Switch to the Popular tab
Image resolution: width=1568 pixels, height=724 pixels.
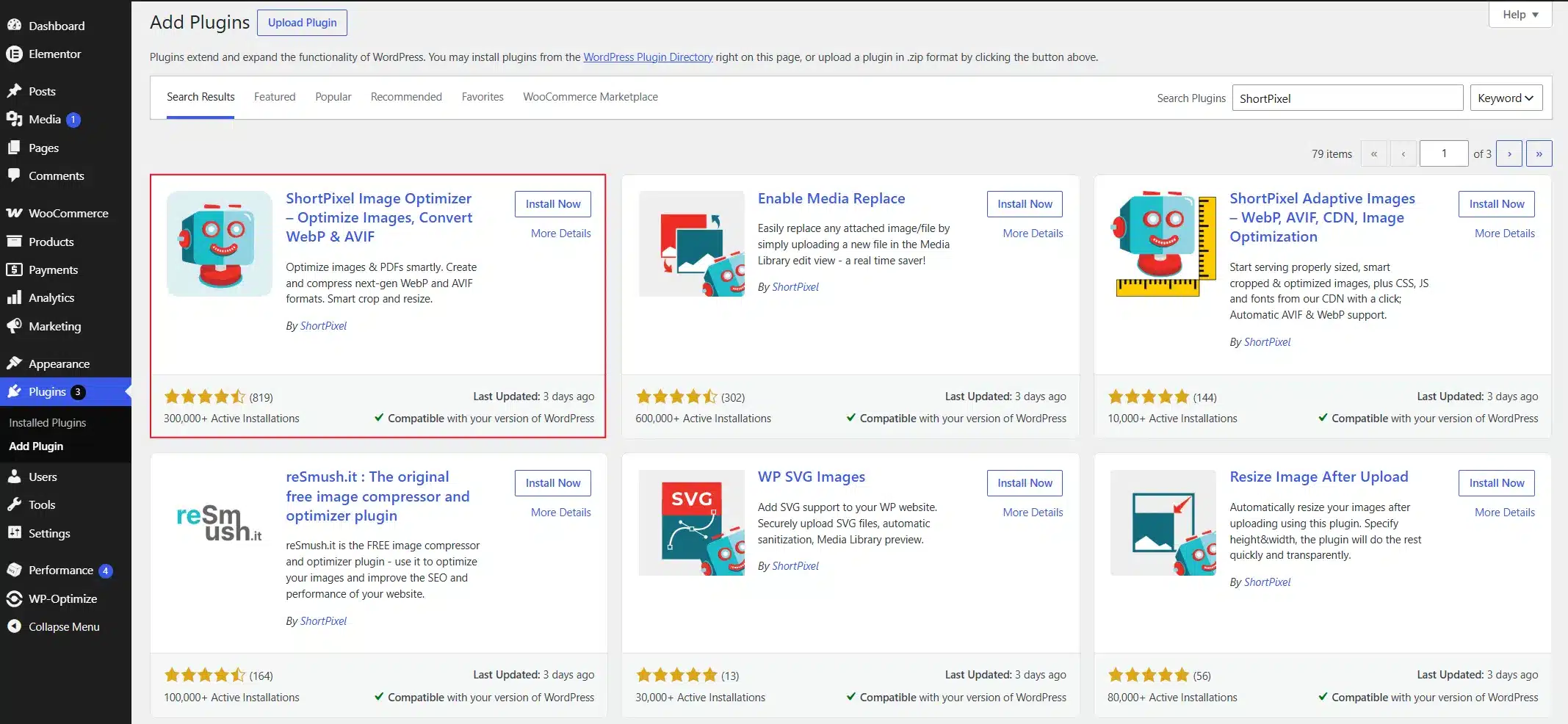(x=333, y=97)
